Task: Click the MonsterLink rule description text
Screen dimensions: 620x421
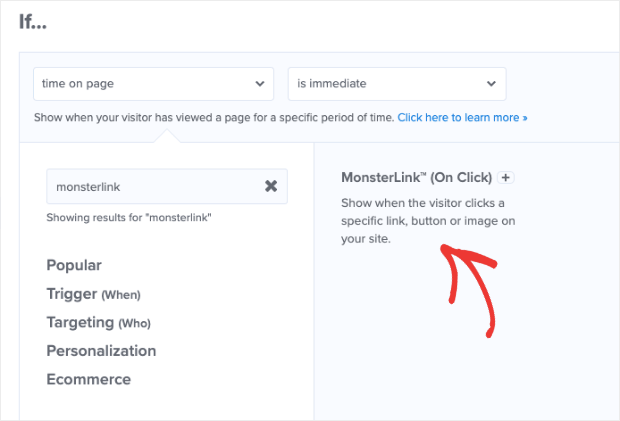Action: (x=428, y=221)
